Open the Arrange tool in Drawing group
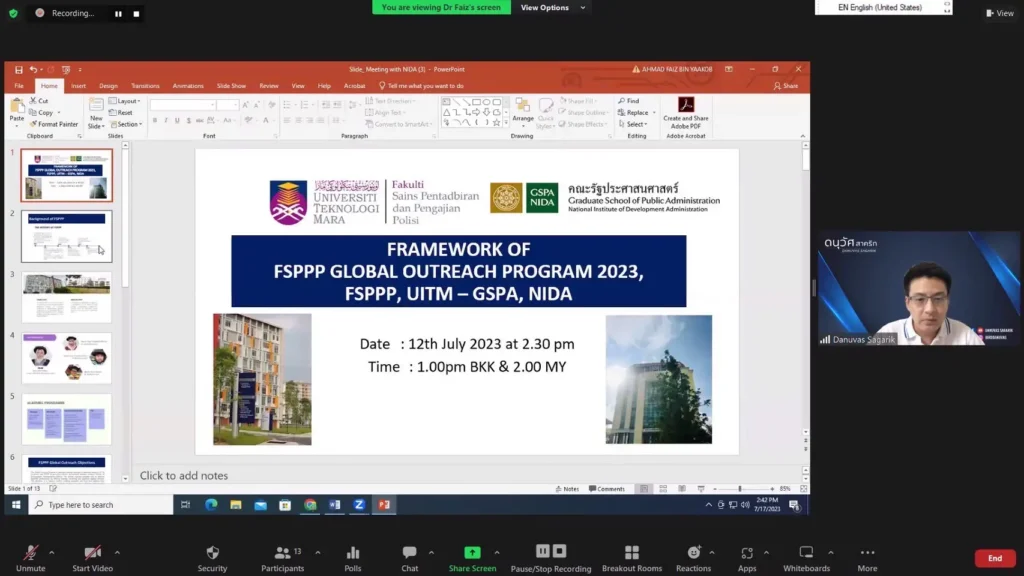Screen dimensions: 1024x576 click(x=523, y=115)
